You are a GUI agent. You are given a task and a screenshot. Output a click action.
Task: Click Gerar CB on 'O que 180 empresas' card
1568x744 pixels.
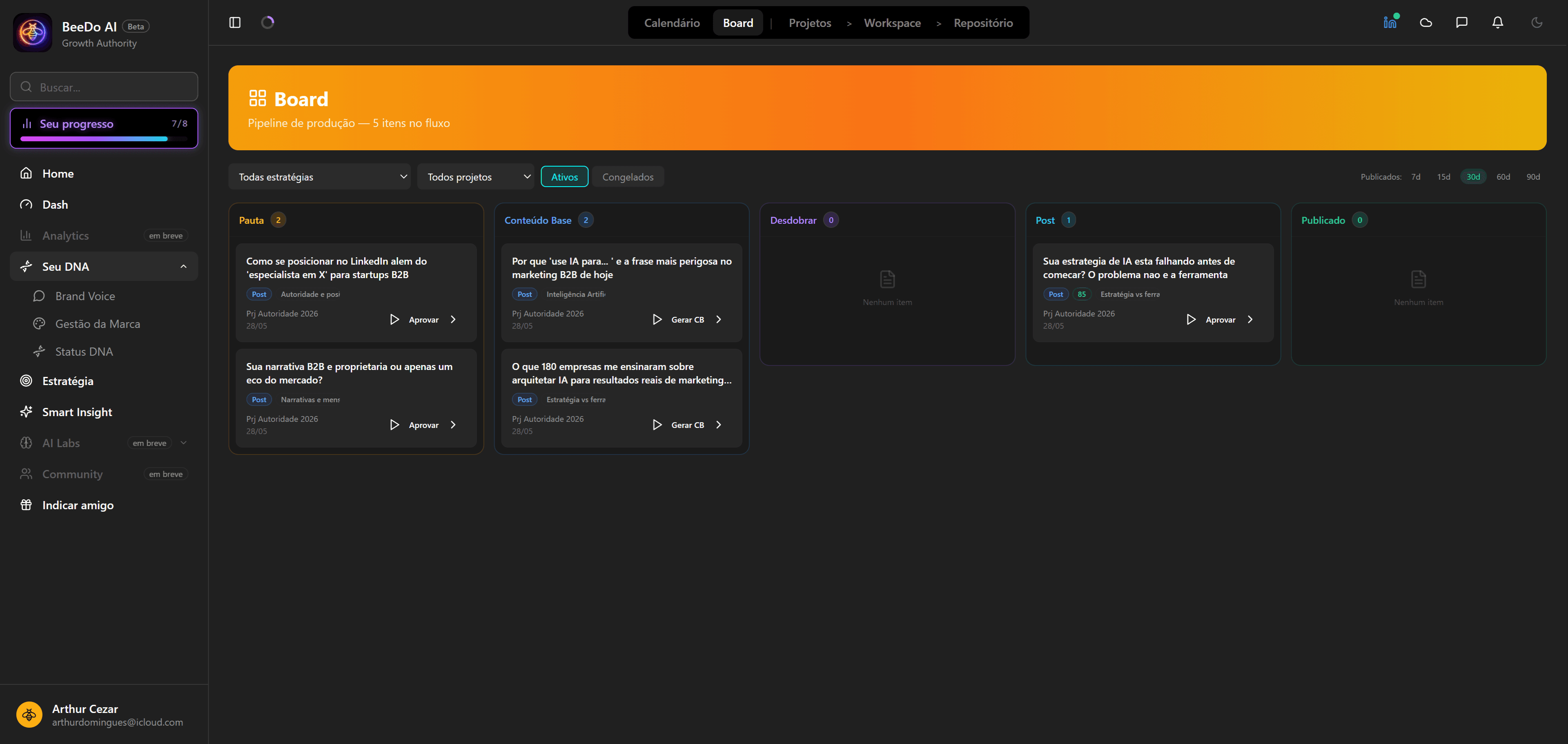pos(687,425)
